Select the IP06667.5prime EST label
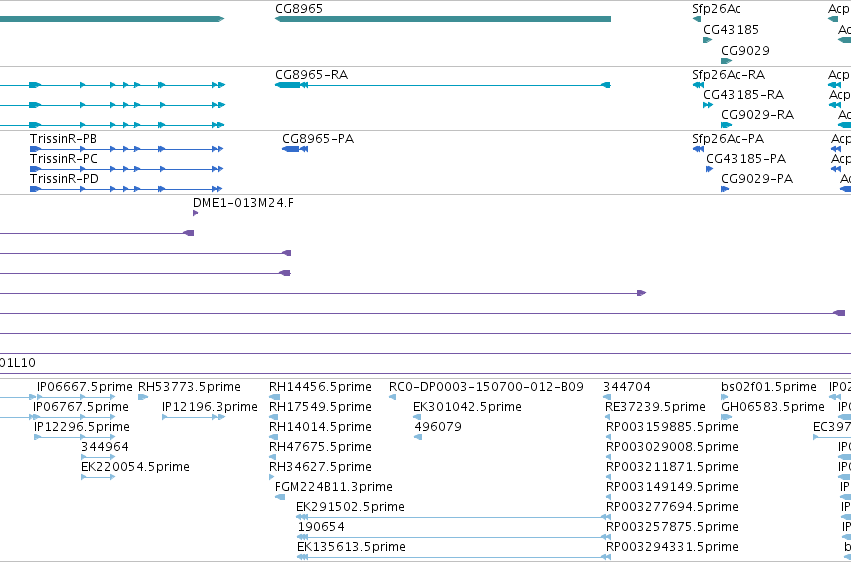The image size is (851, 562). click(x=85, y=387)
